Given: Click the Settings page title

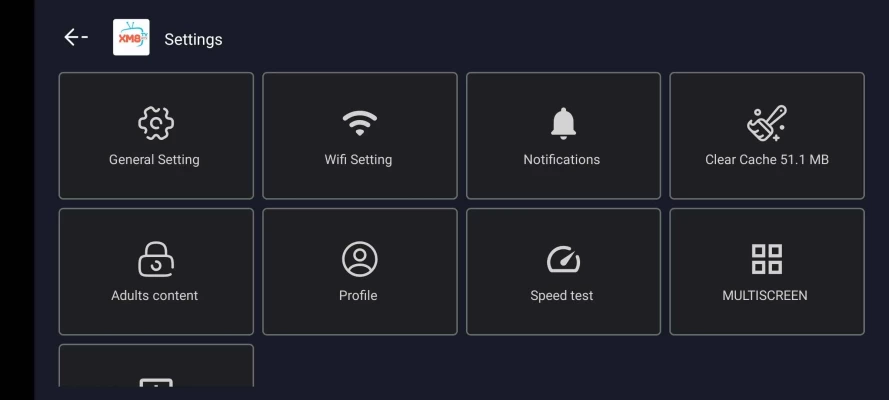Looking at the screenshot, I should pos(193,40).
